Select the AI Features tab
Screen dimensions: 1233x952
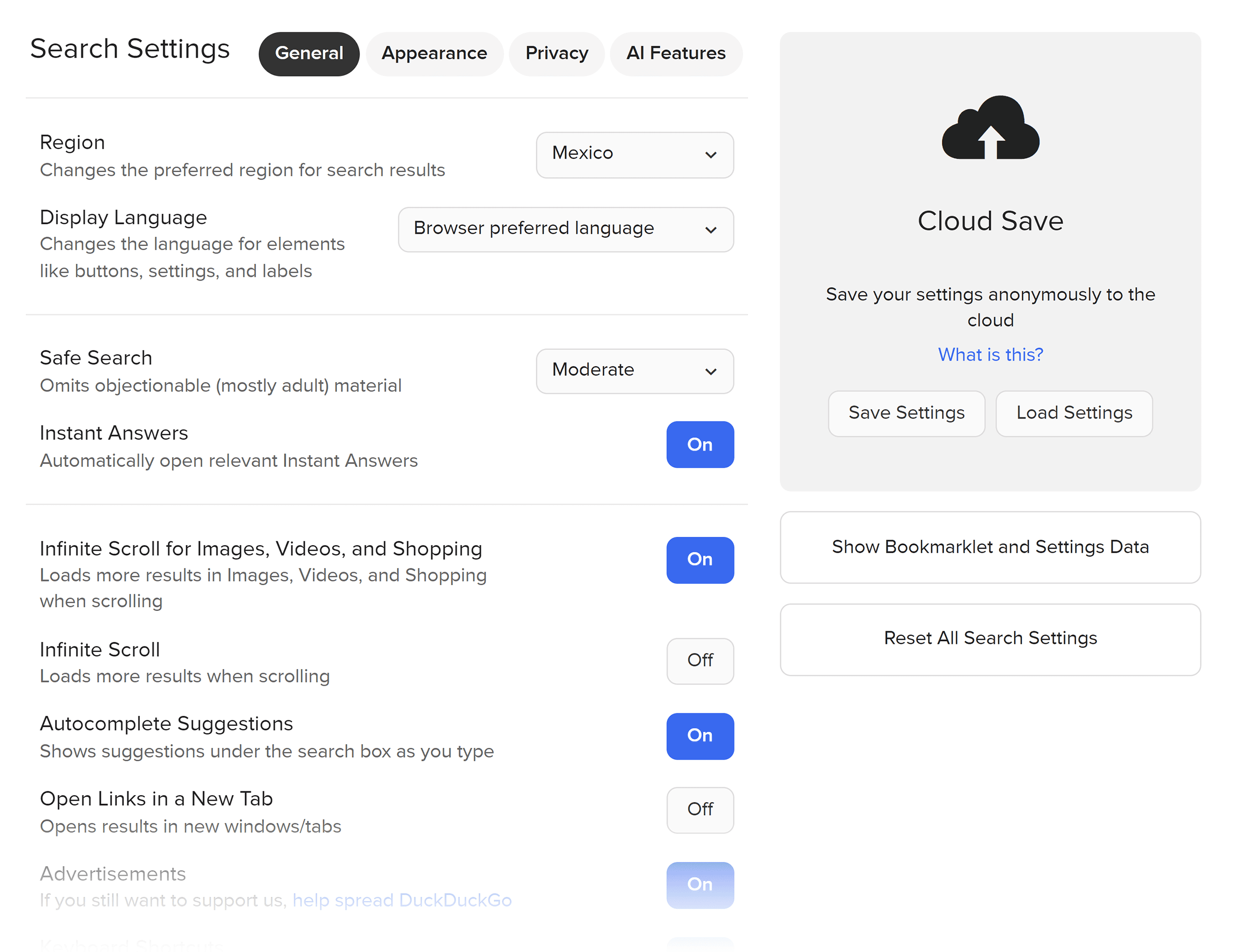pos(676,54)
